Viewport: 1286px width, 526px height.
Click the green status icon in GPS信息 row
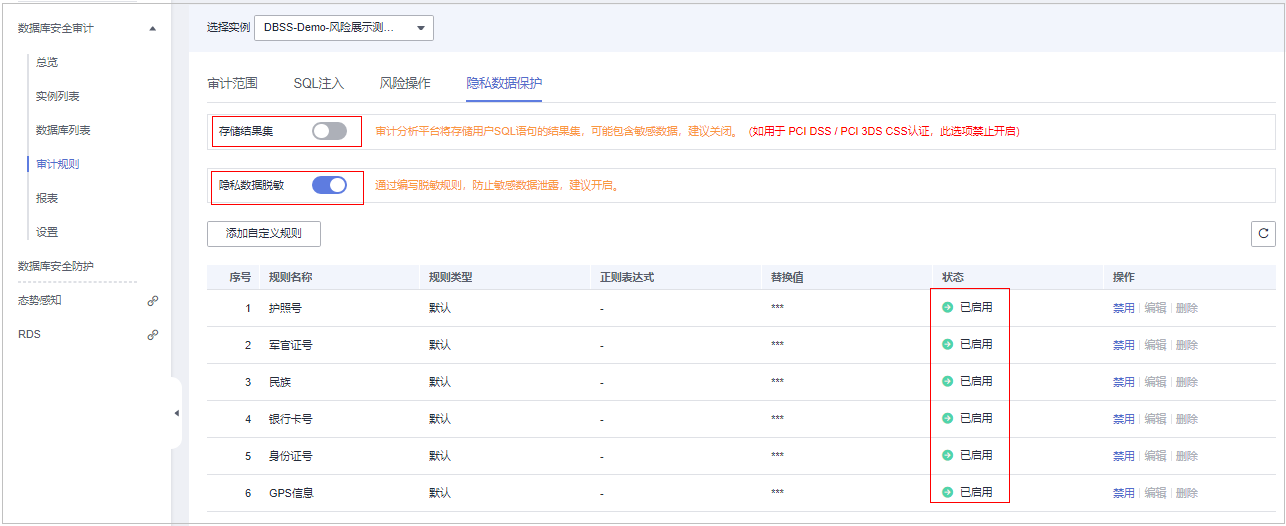click(947, 493)
